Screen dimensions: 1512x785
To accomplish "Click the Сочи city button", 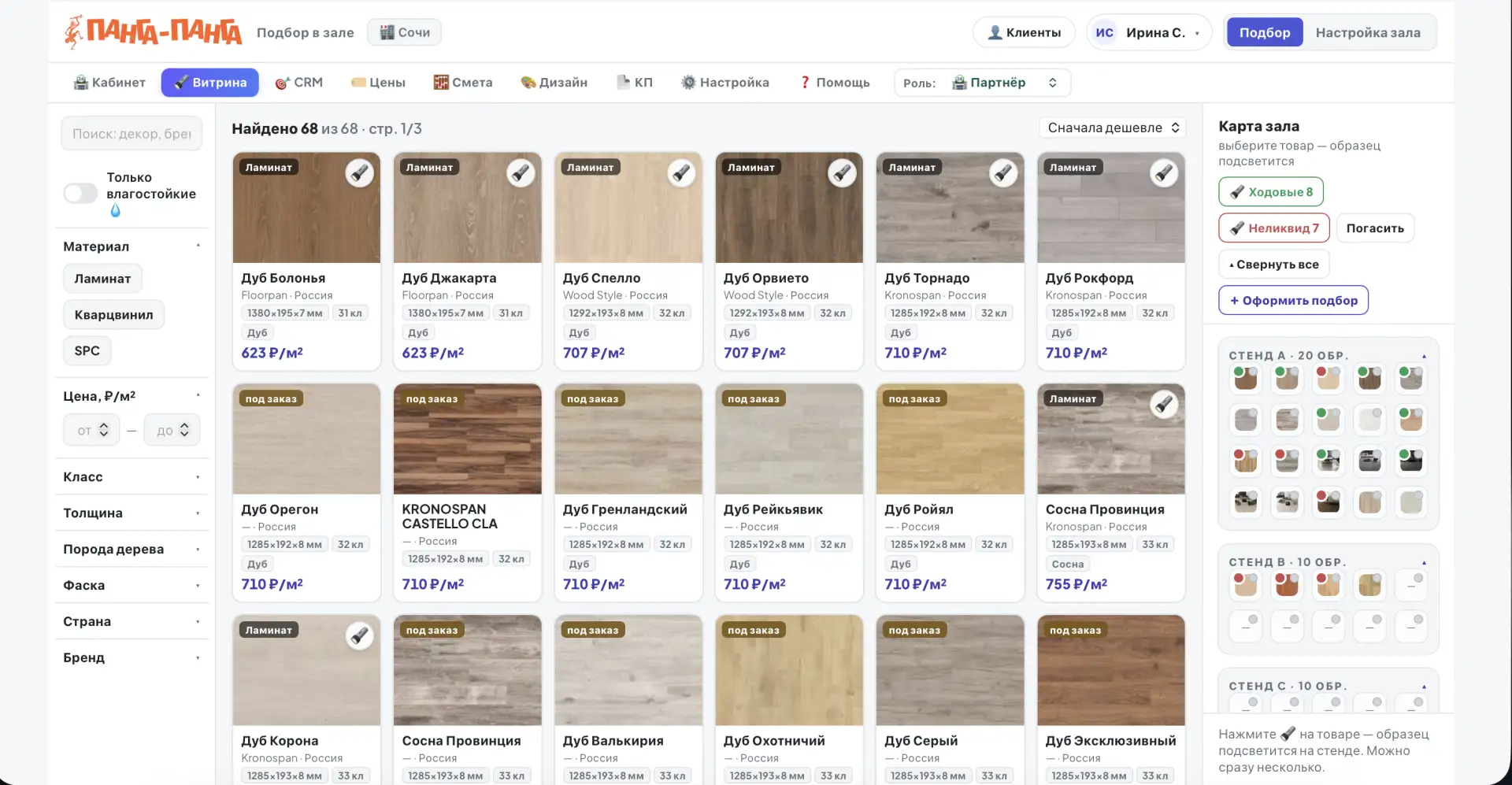I will point(405,32).
